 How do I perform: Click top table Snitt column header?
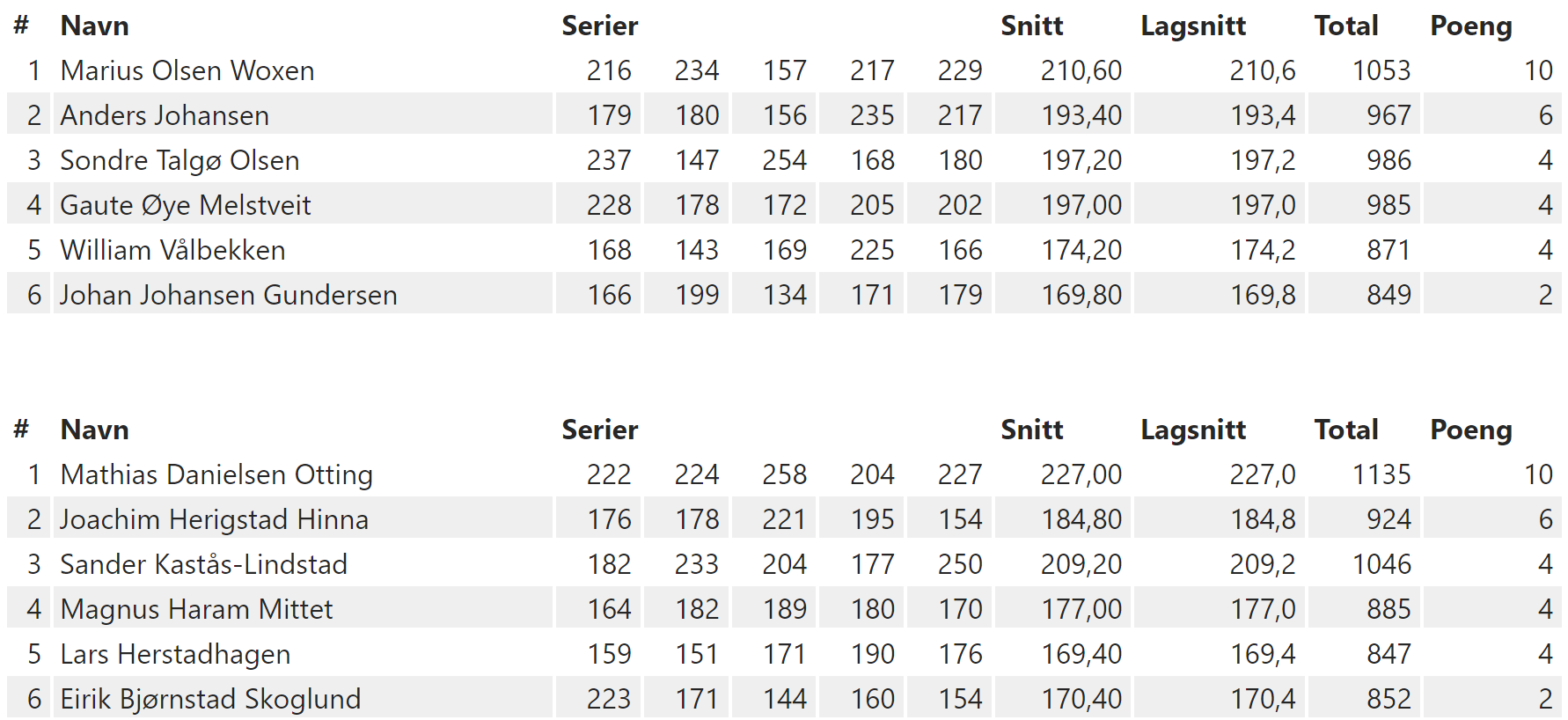[x=1032, y=26]
